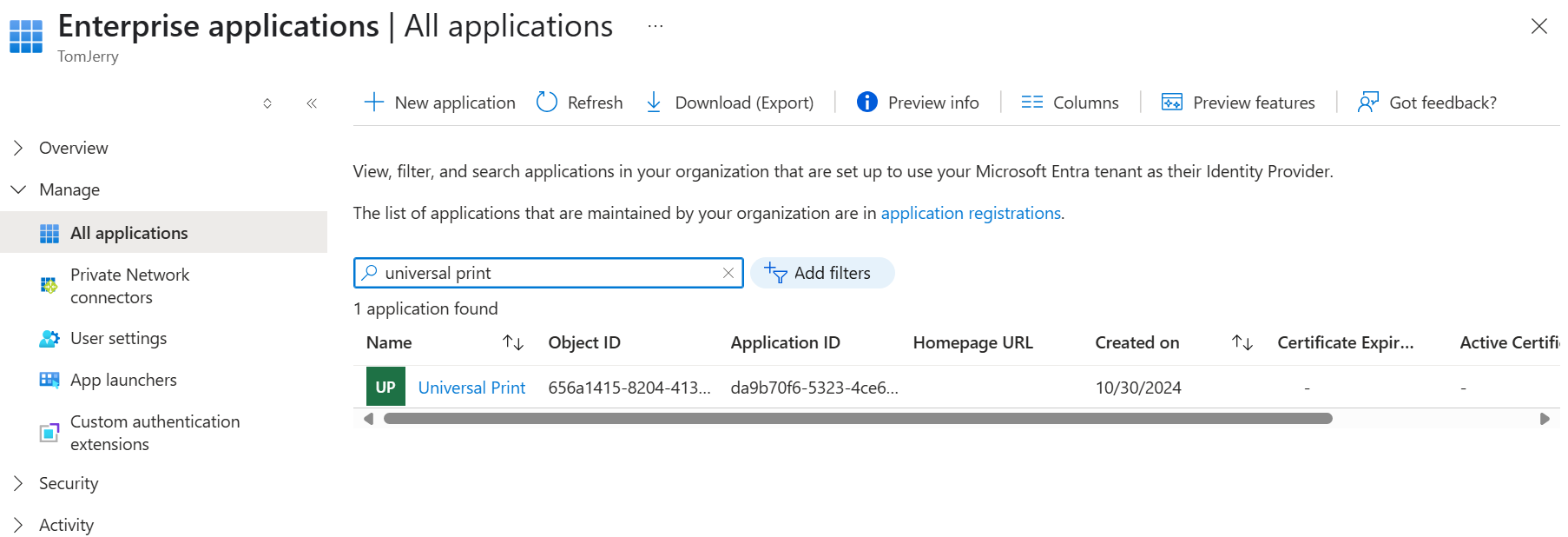This screenshot has height=537, width=1568.
Task: Click the Name column header
Action: point(389,342)
